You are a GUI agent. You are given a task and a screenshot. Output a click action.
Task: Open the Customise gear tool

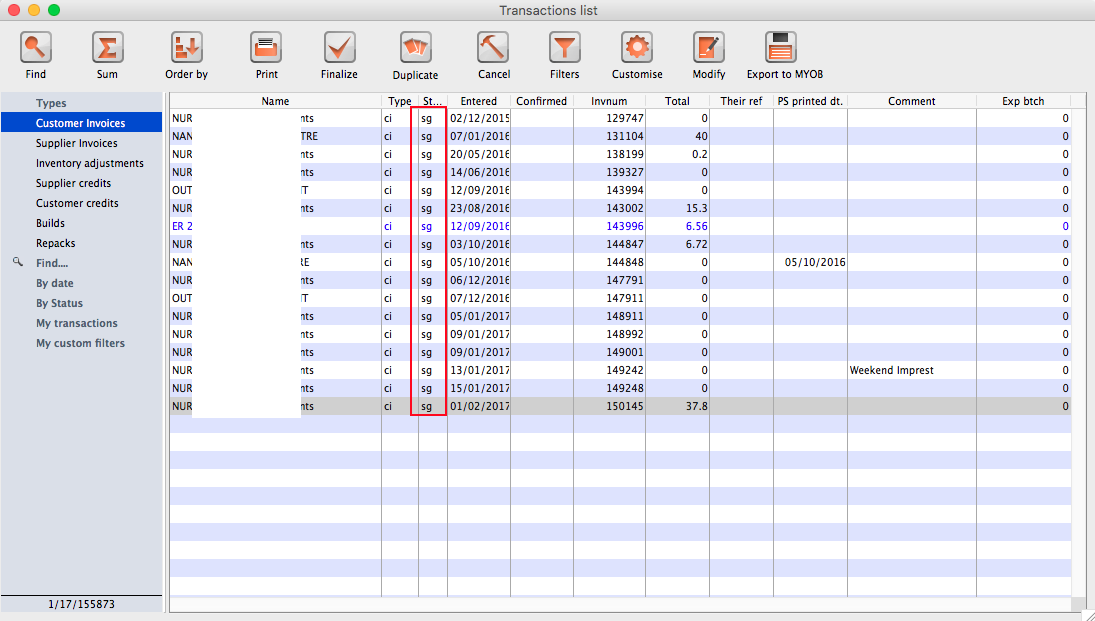click(637, 48)
